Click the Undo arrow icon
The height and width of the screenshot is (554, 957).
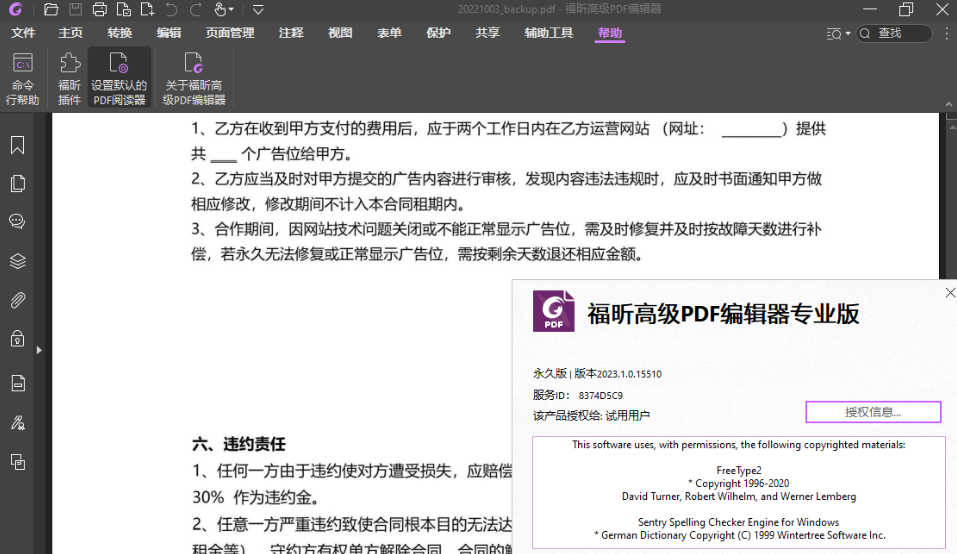(172, 9)
